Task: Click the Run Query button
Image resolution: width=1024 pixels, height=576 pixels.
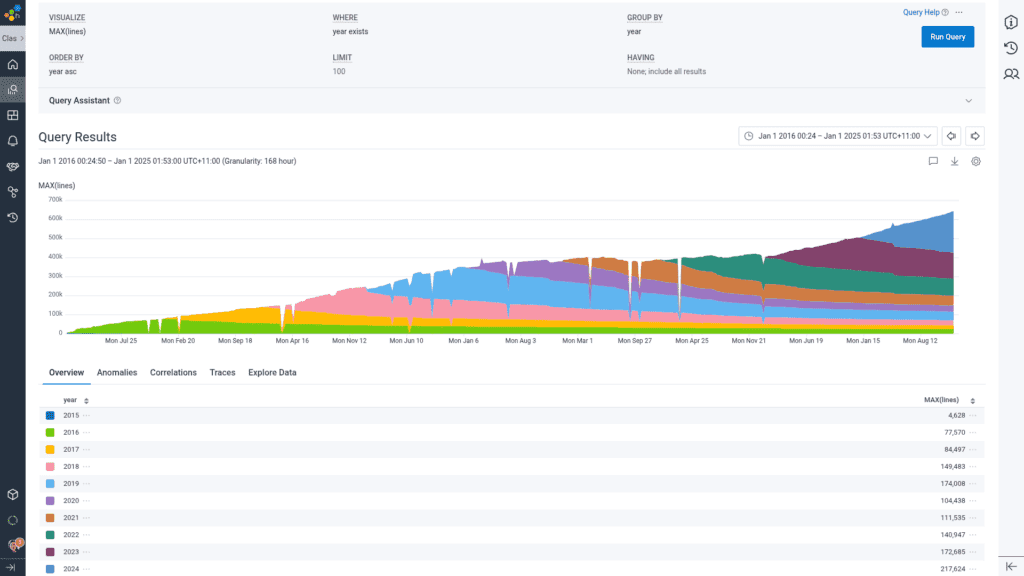Action: coord(947,37)
